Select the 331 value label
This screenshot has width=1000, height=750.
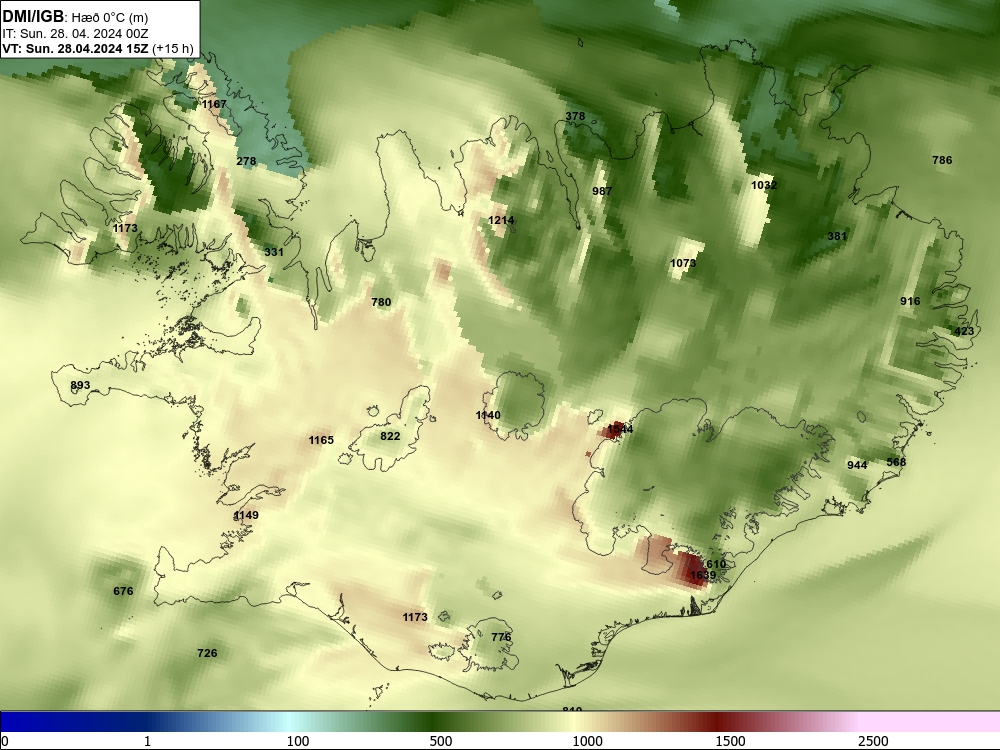[274, 253]
